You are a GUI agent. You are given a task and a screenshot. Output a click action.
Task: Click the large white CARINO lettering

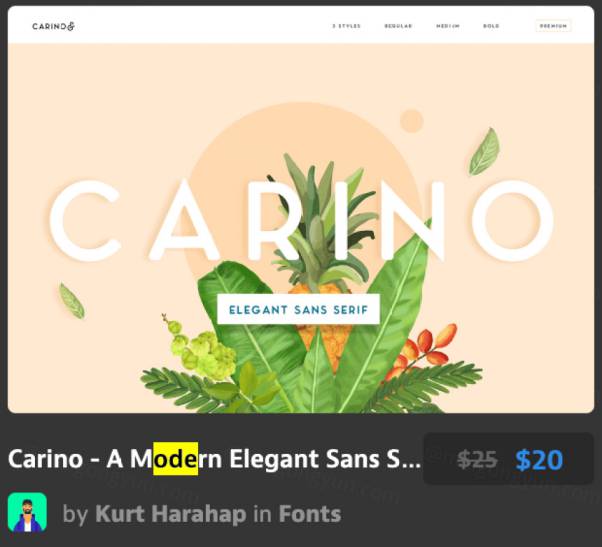(x=301, y=221)
